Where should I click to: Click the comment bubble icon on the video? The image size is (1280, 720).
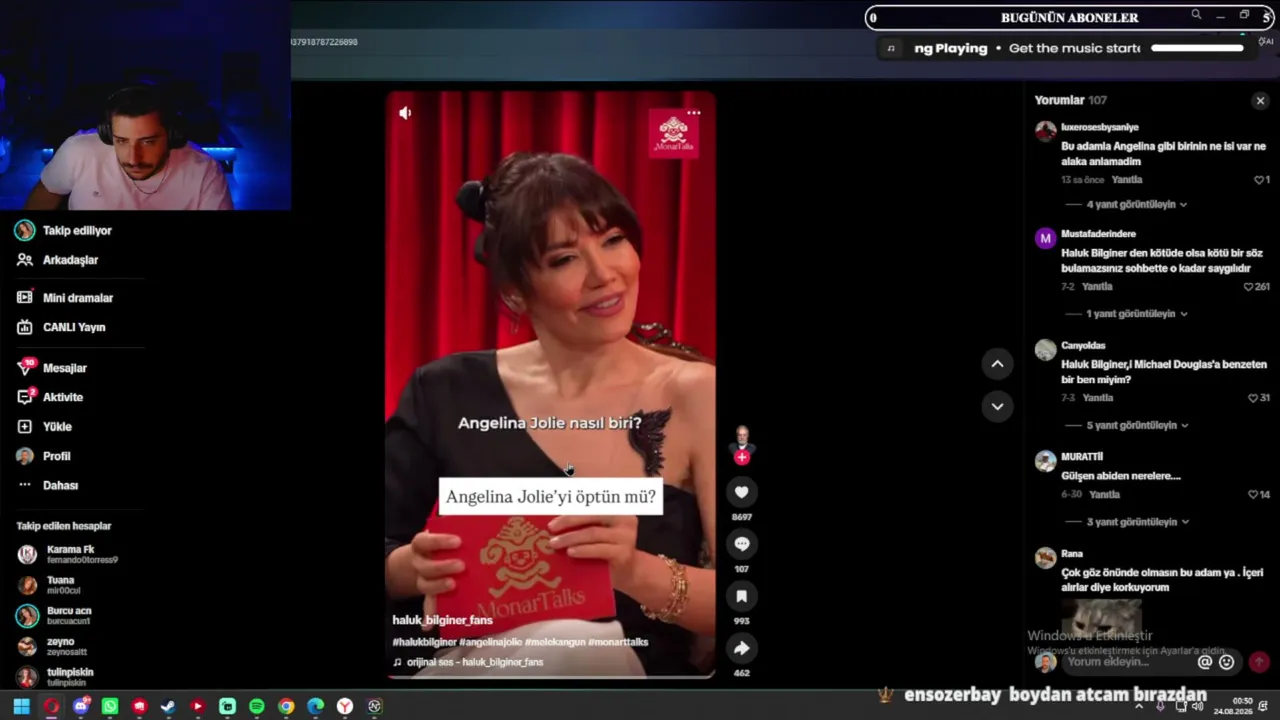(741, 544)
